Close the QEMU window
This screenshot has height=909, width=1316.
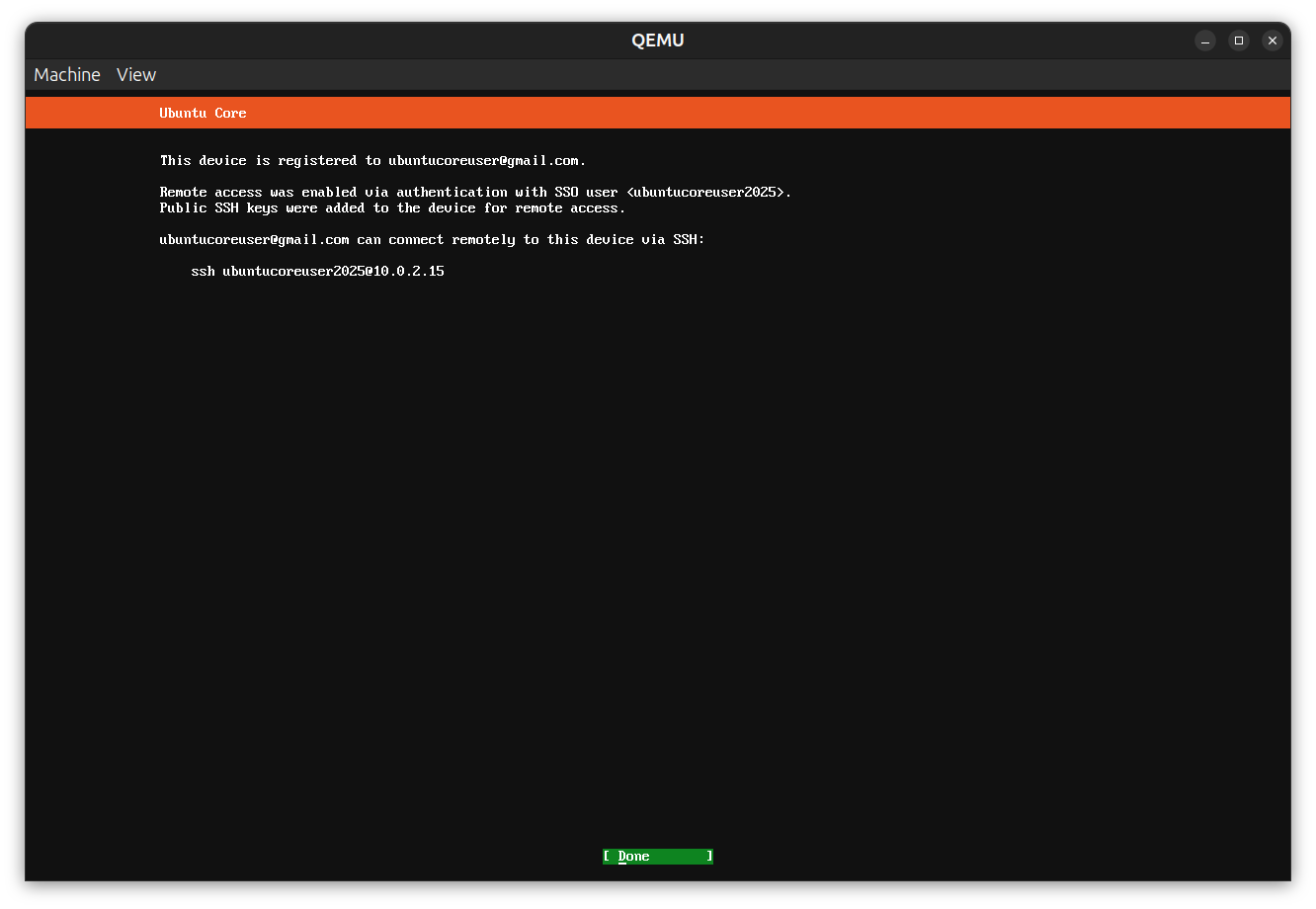(1273, 41)
